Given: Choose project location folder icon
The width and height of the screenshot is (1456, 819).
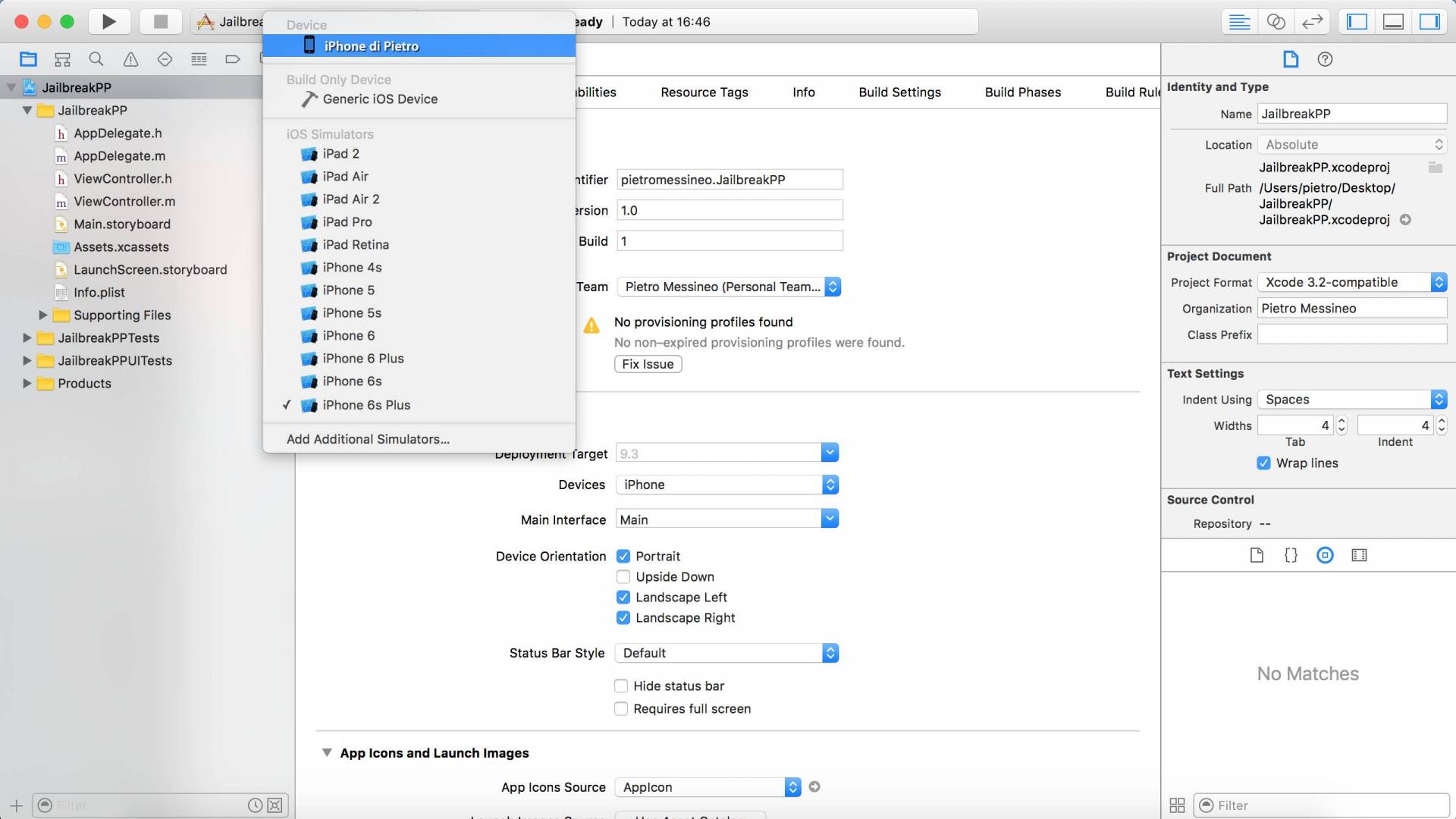Looking at the screenshot, I should pos(1435,167).
